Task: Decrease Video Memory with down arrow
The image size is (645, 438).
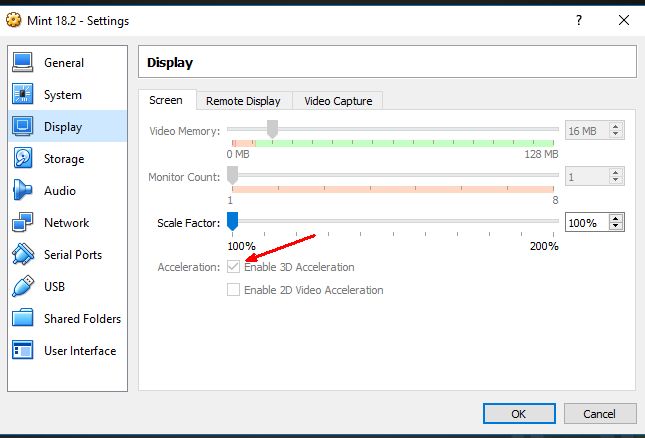Action: [615, 134]
